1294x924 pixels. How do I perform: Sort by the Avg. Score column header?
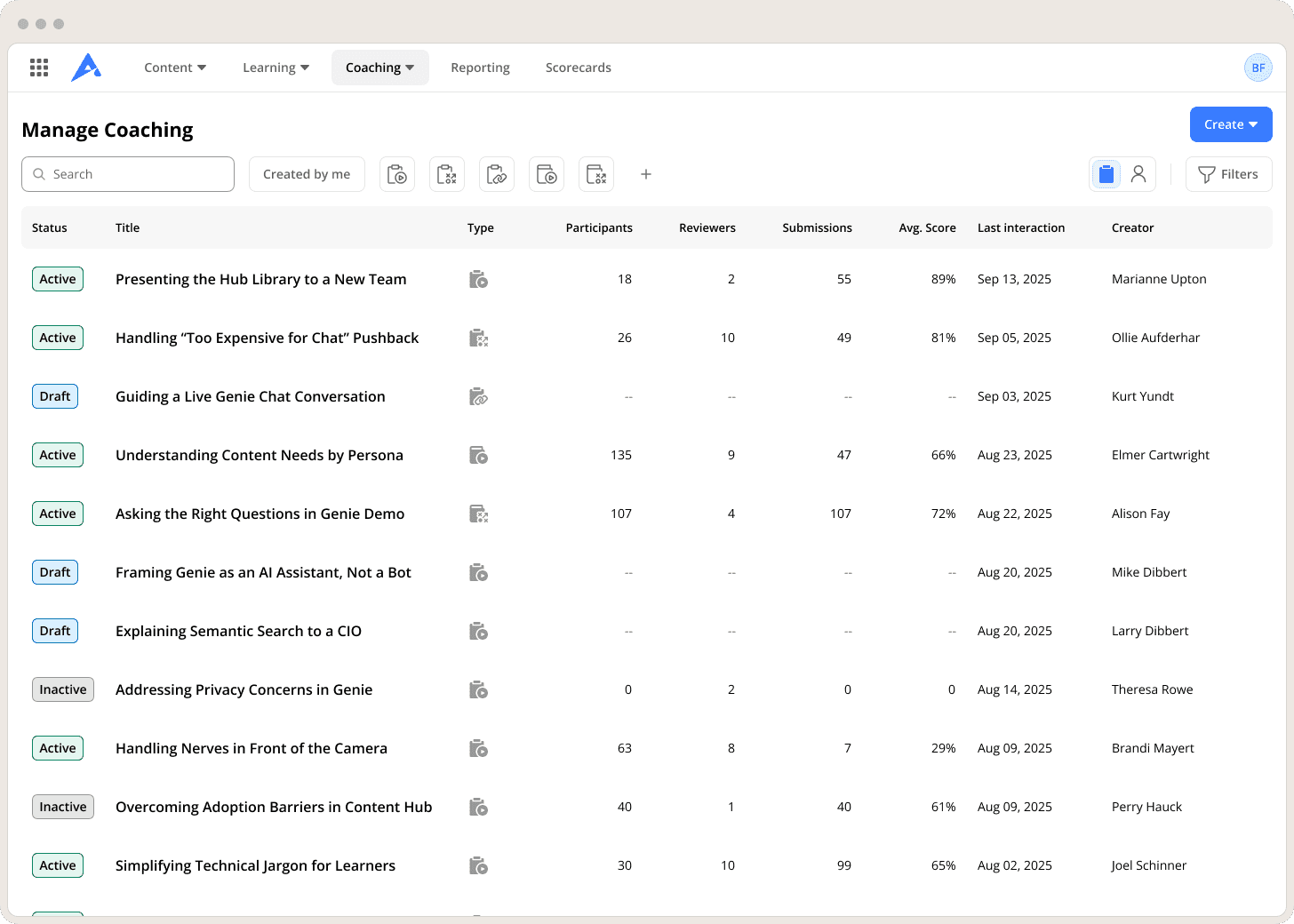click(927, 227)
